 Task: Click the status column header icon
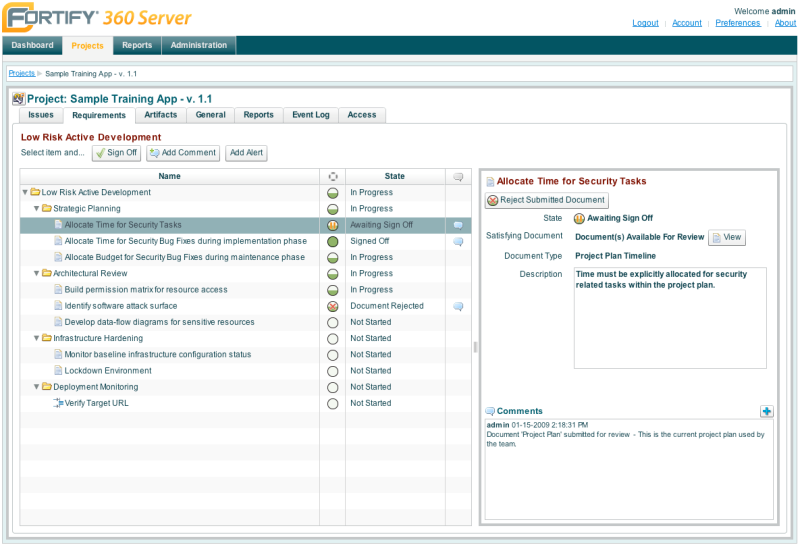point(332,176)
